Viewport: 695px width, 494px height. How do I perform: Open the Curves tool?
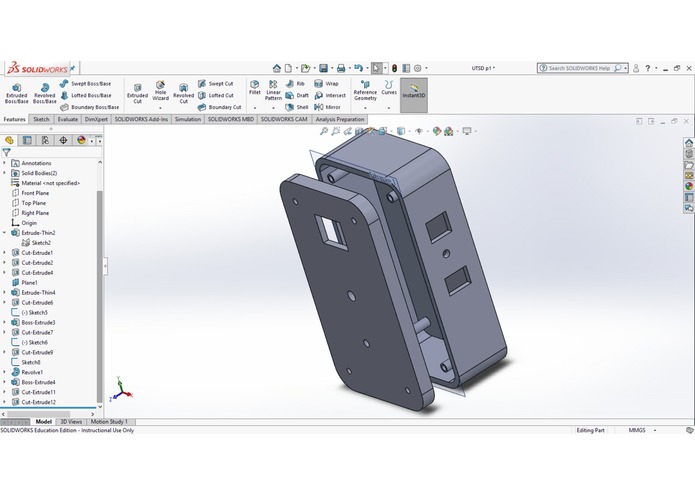click(x=389, y=88)
